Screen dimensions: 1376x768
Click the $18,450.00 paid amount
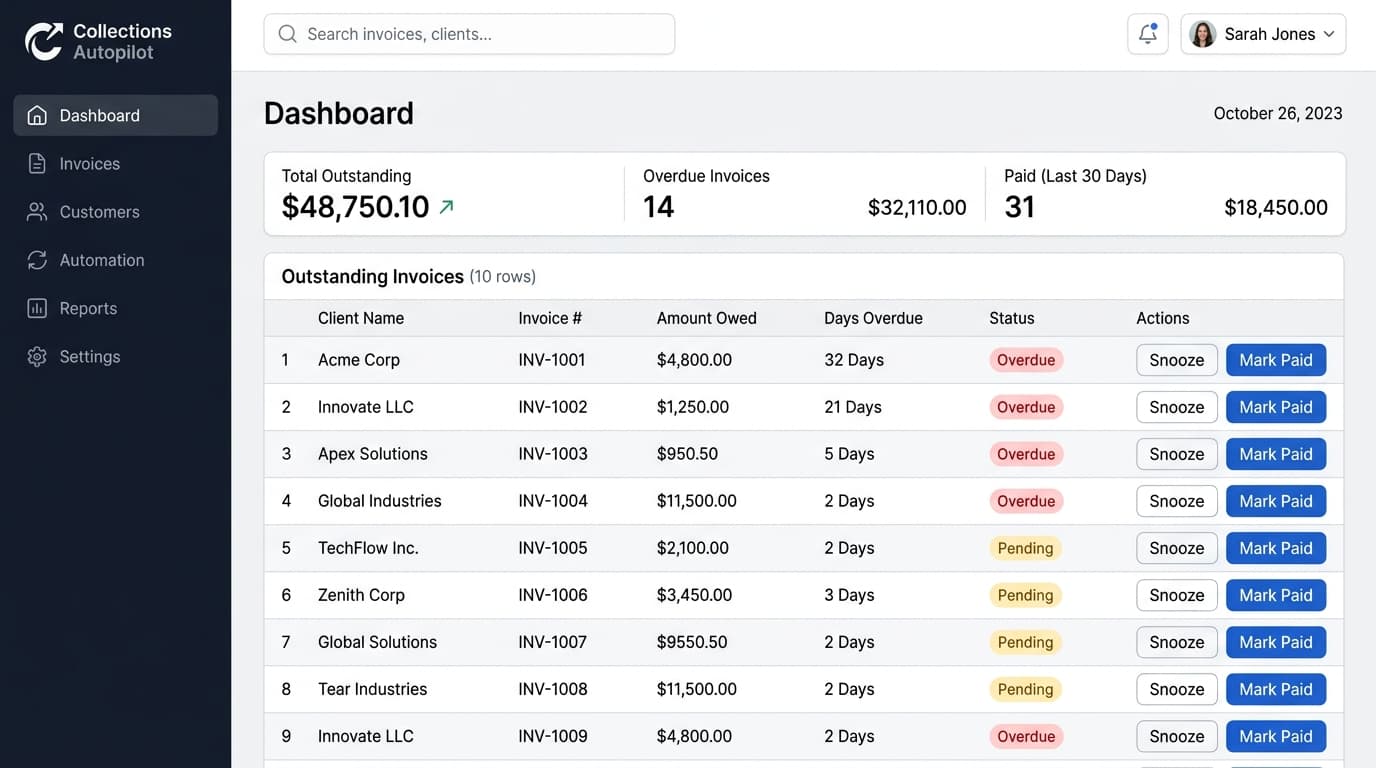pyautogui.click(x=1276, y=208)
